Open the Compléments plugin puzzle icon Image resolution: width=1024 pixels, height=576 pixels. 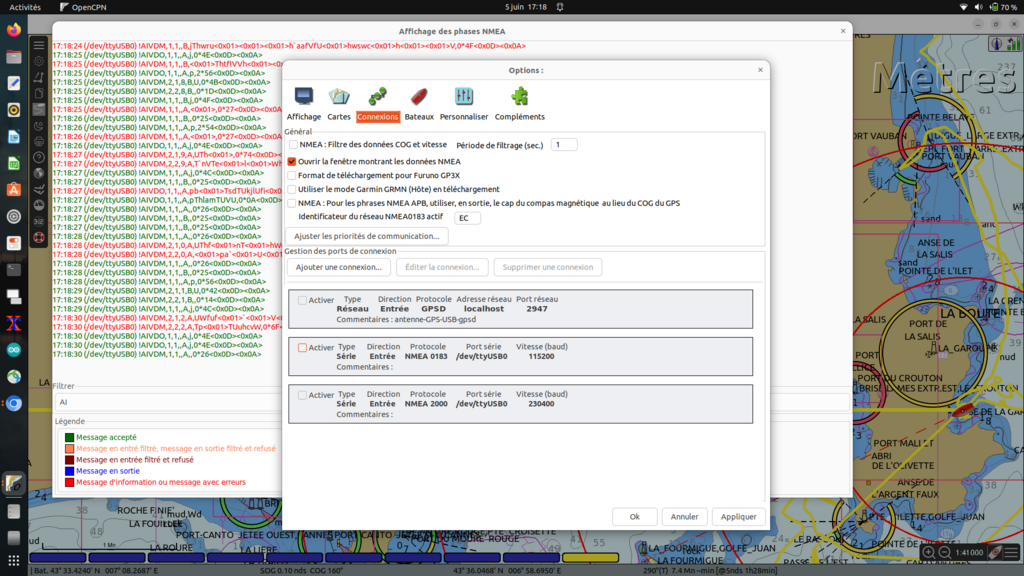click(520, 97)
